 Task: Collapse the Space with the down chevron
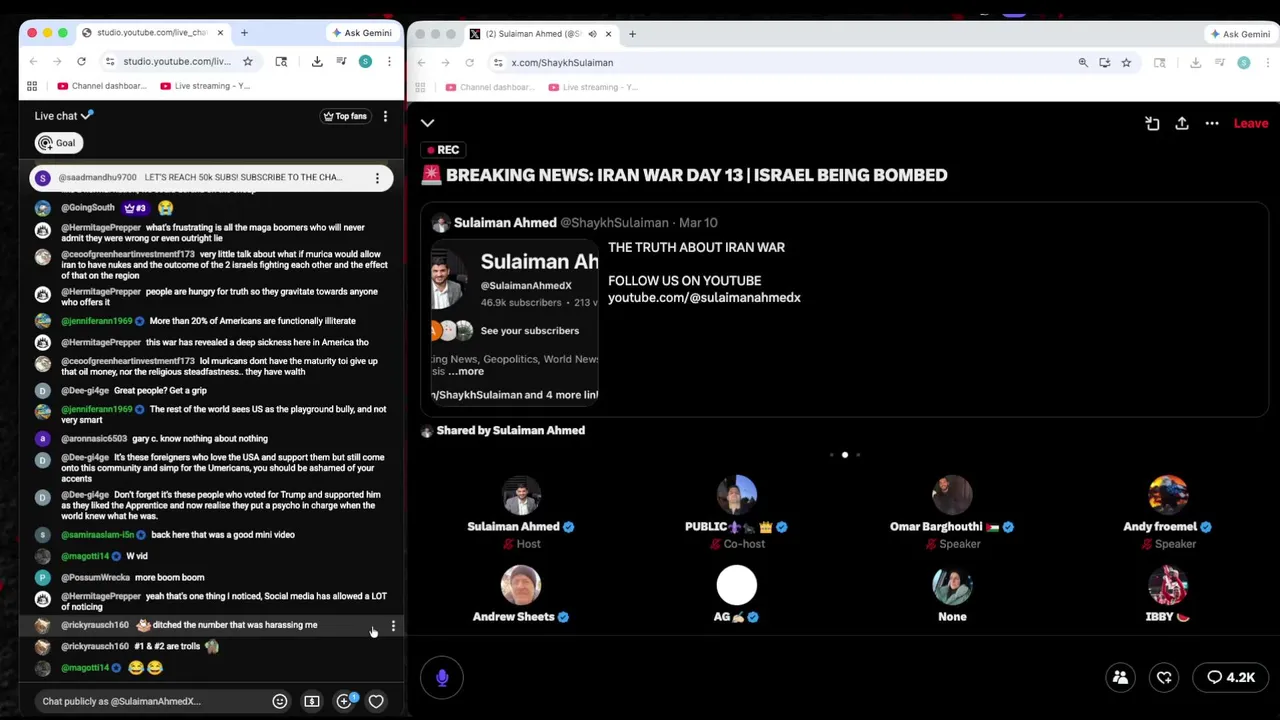pyautogui.click(x=428, y=123)
